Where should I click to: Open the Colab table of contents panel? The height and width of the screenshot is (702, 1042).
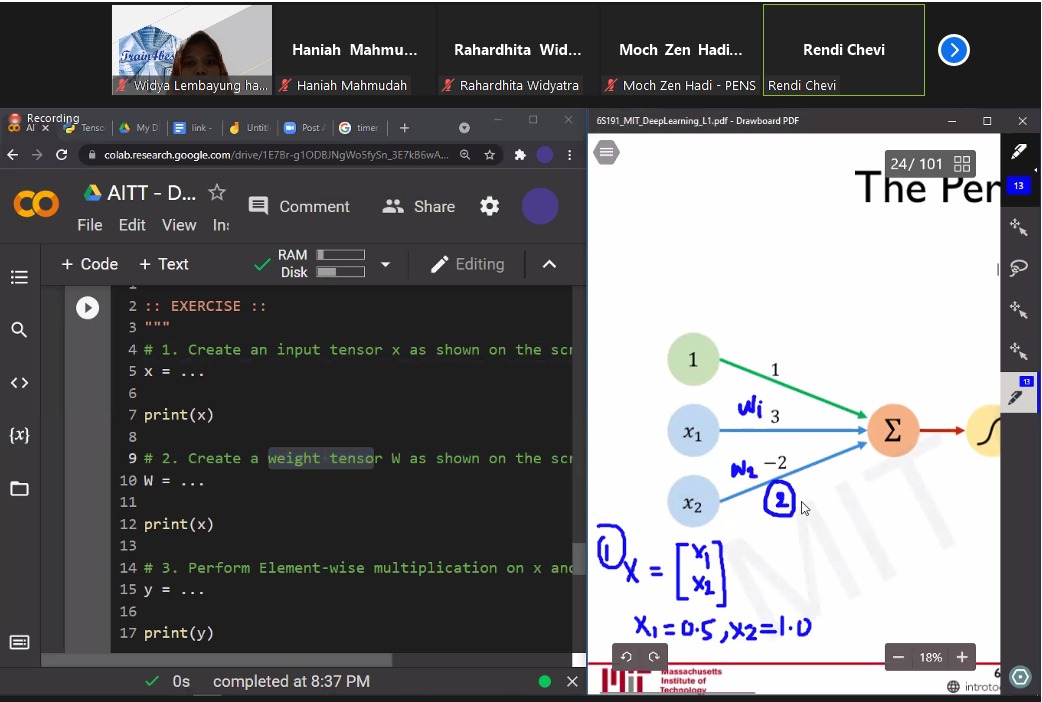click(x=19, y=277)
